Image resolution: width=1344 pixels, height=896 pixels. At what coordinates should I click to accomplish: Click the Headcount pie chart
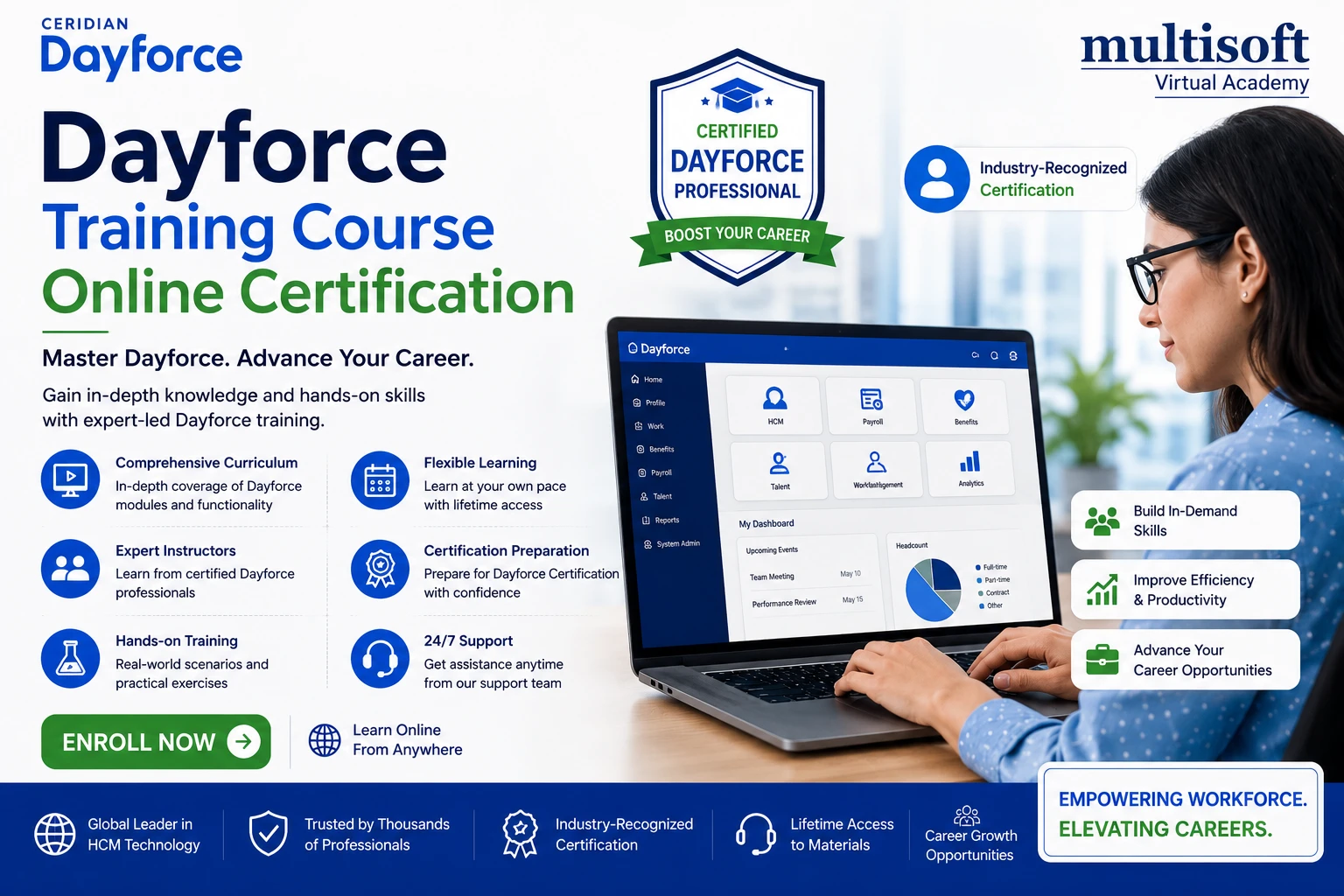click(x=933, y=590)
